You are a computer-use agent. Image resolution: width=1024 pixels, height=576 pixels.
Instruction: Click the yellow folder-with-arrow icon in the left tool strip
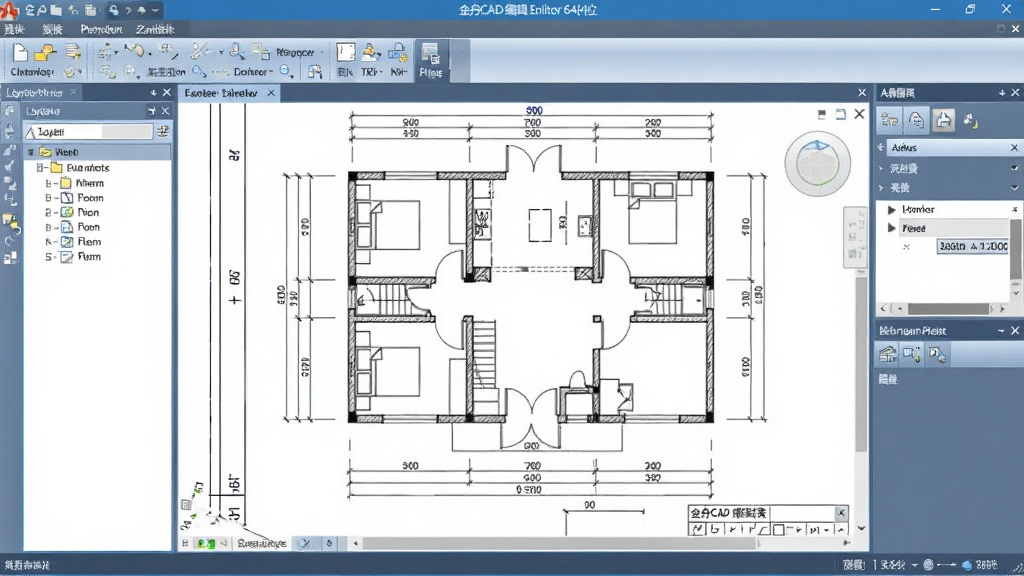pos(11,223)
